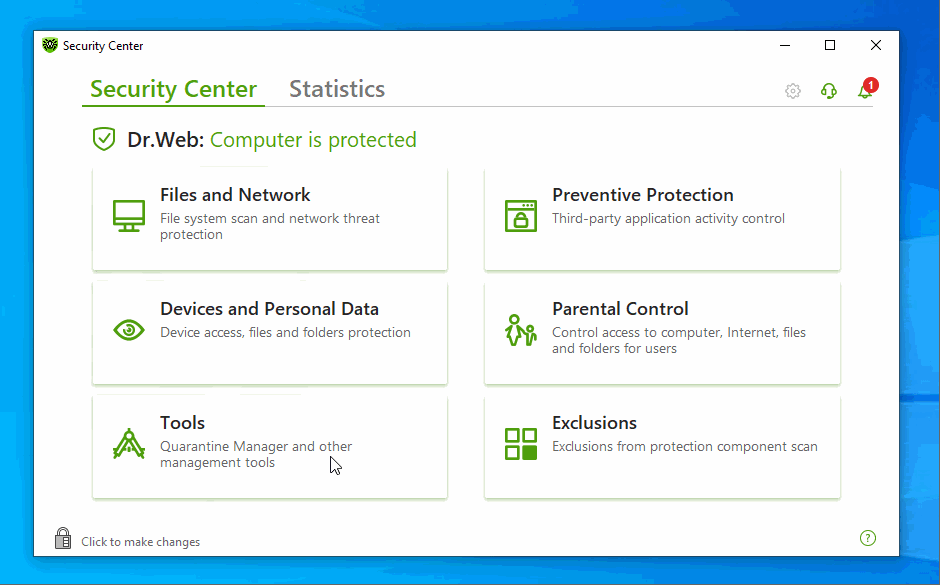Image resolution: width=940 pixels, height=585 pixels.
Task: Click the Preventive Protection lock window icon
Action: pyautogui.click(x=521, y=216)
